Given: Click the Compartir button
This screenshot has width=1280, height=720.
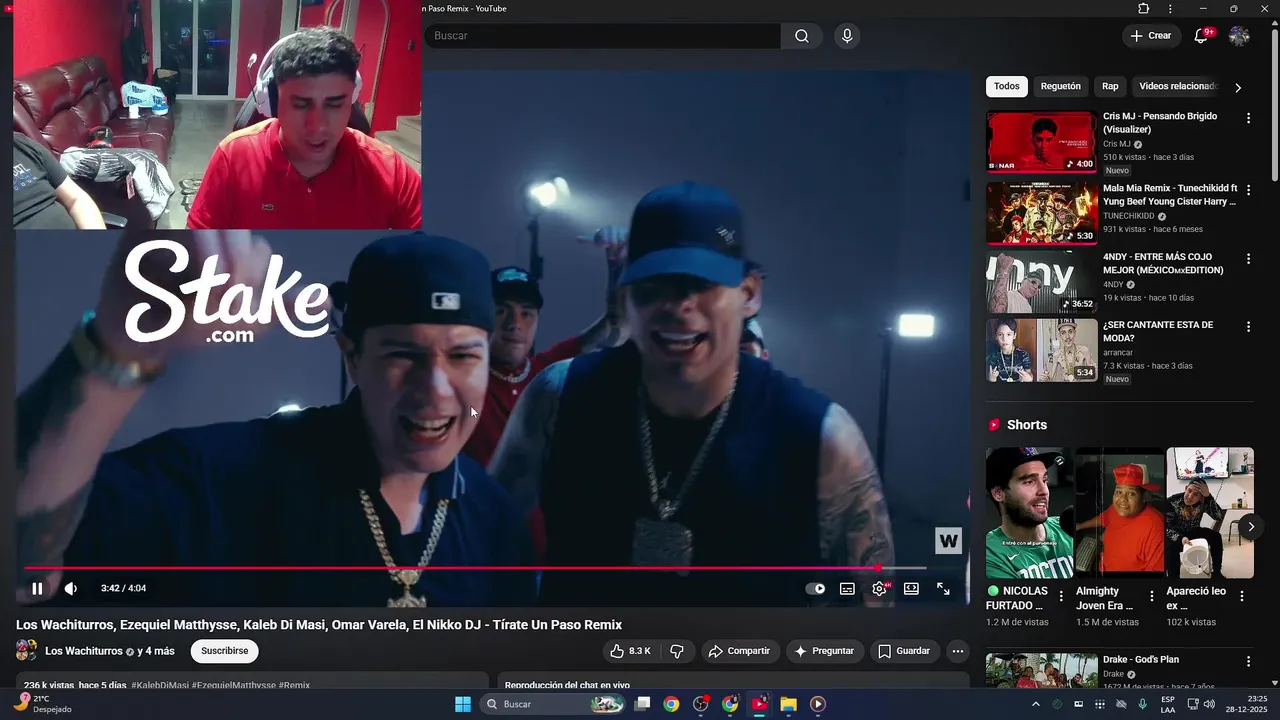Looking at the screenshot, I should (739, 651).
